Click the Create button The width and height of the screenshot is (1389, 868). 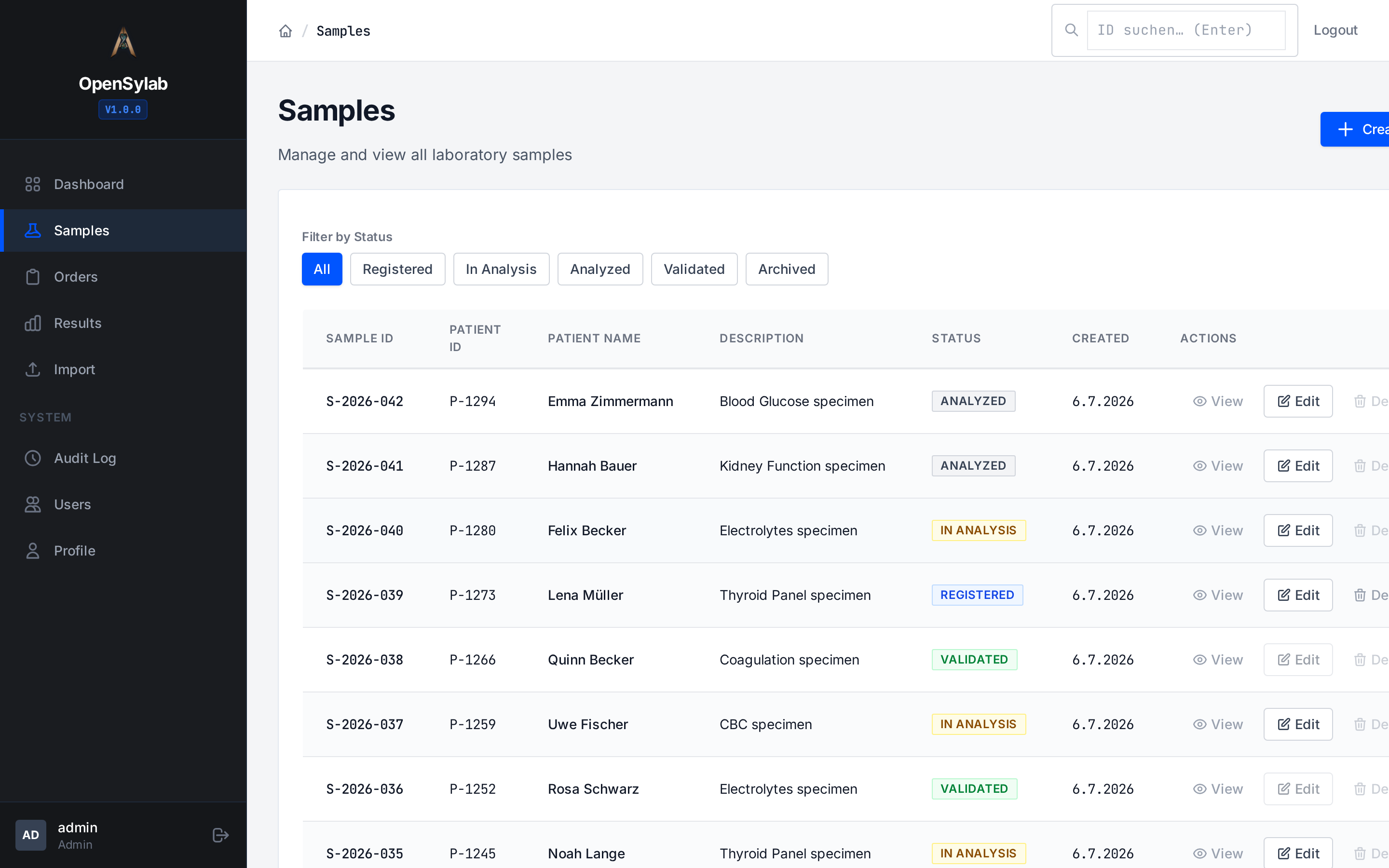tap(1355, 129)
